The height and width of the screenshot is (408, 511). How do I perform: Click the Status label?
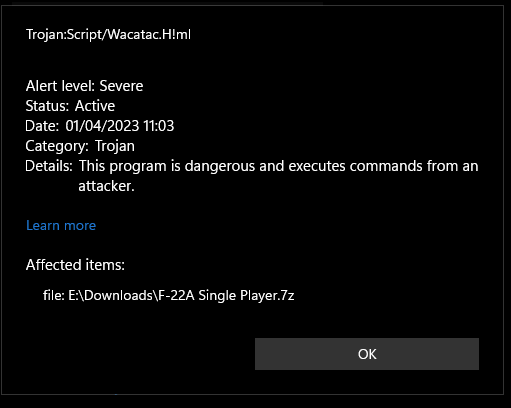[x=47, y=106]
